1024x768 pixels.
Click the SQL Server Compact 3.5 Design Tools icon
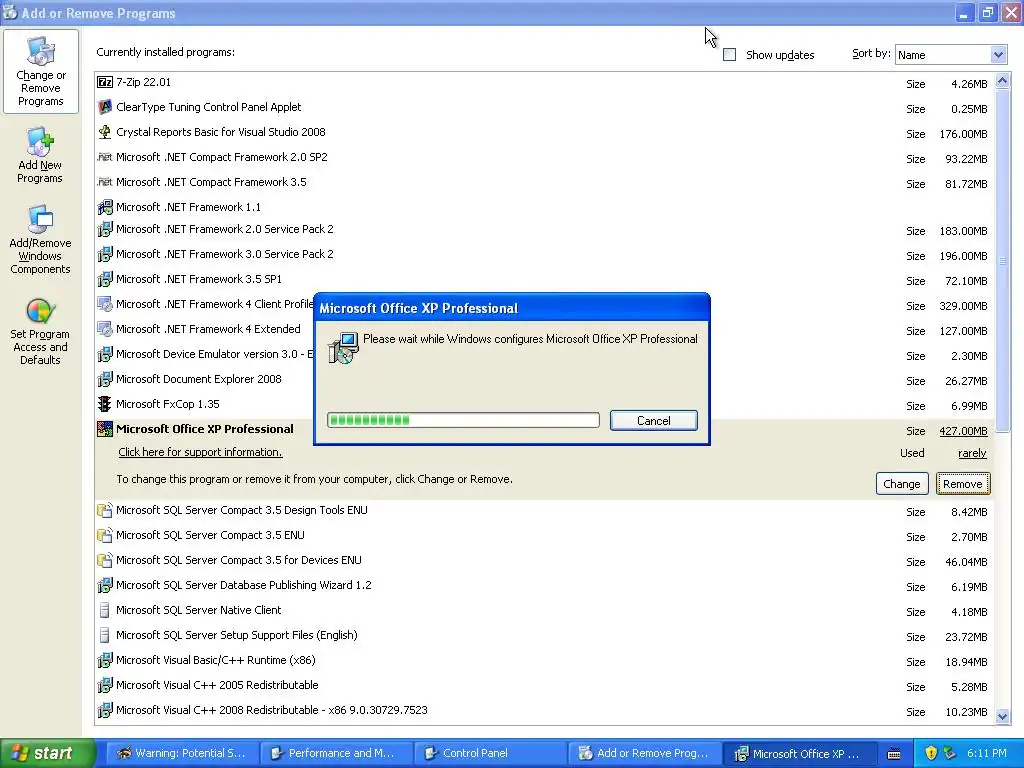coord(104,510)
